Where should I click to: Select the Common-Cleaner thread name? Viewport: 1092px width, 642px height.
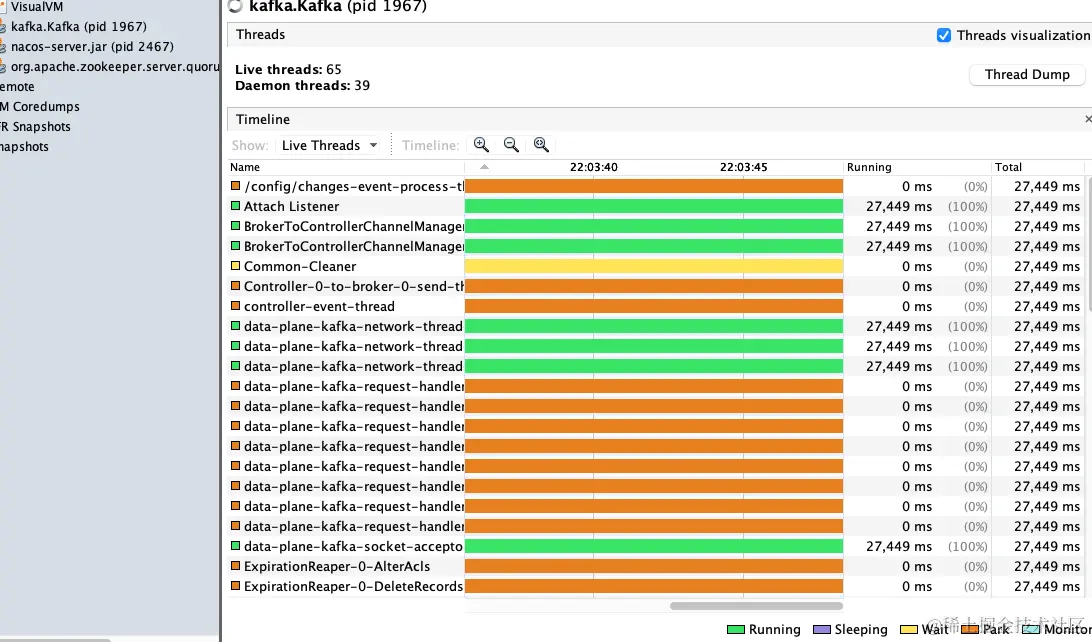click(299, 266)
